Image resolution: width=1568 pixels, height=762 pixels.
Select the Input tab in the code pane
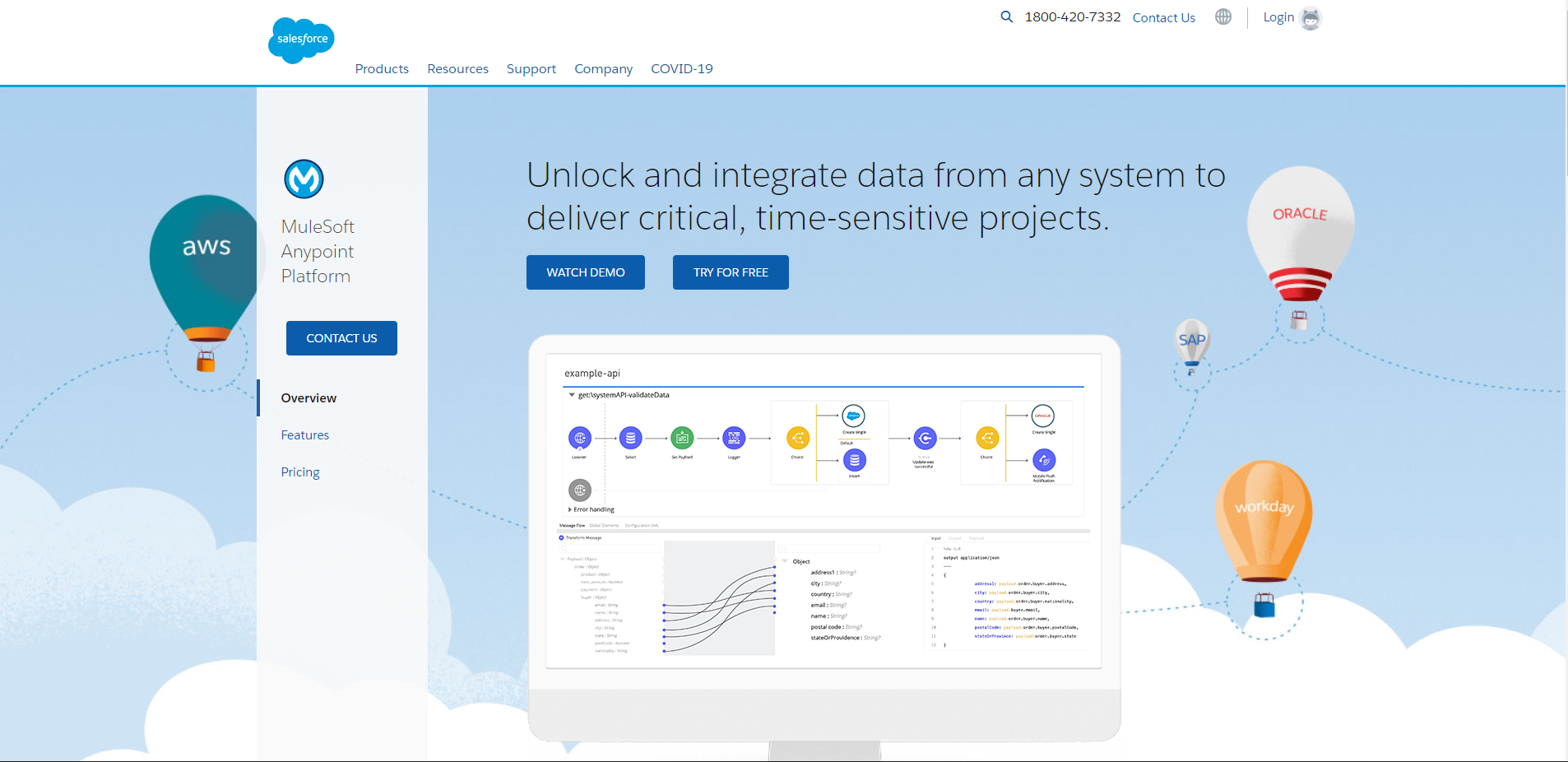[x=936, y=538]
